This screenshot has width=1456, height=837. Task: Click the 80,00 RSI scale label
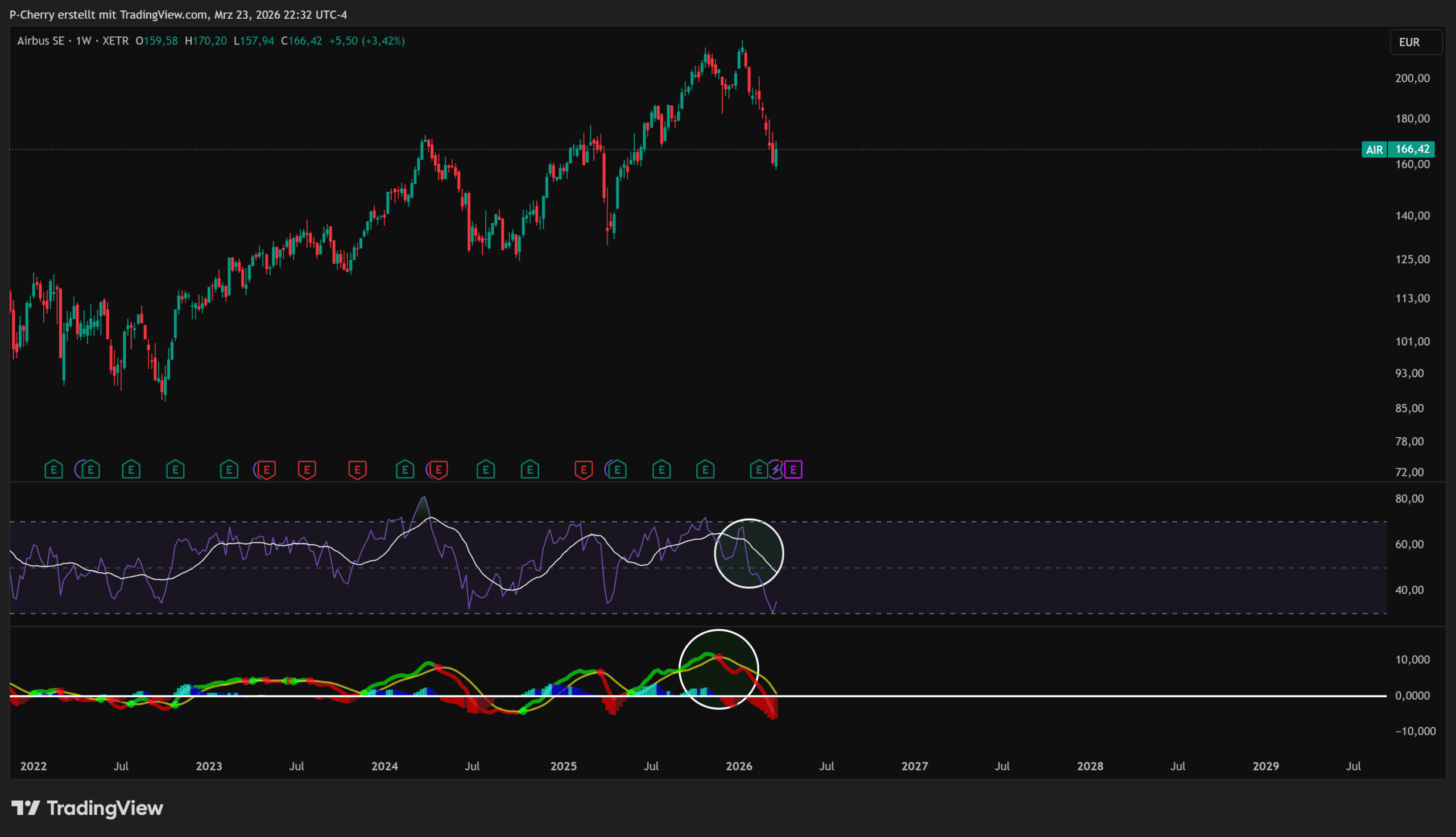point(1409,499)
